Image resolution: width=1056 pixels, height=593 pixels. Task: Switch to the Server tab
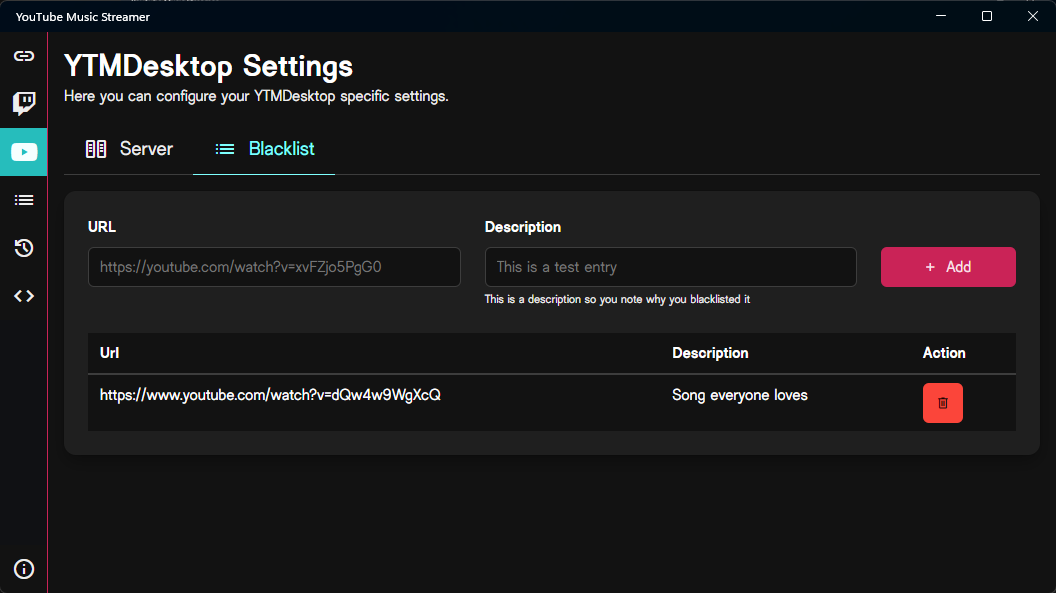pos(129,149)
